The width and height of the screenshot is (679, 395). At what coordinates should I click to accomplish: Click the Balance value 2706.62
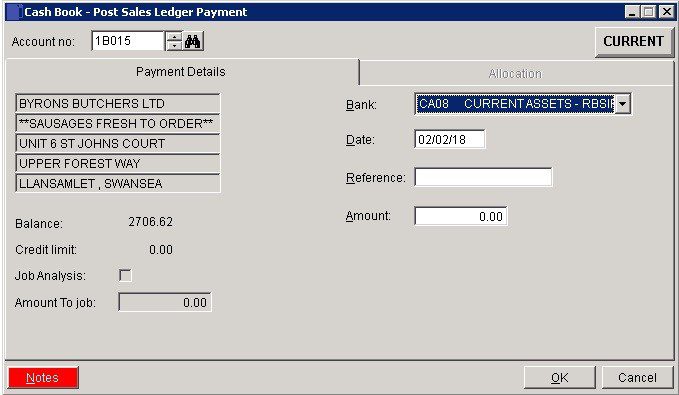point(151,222)
